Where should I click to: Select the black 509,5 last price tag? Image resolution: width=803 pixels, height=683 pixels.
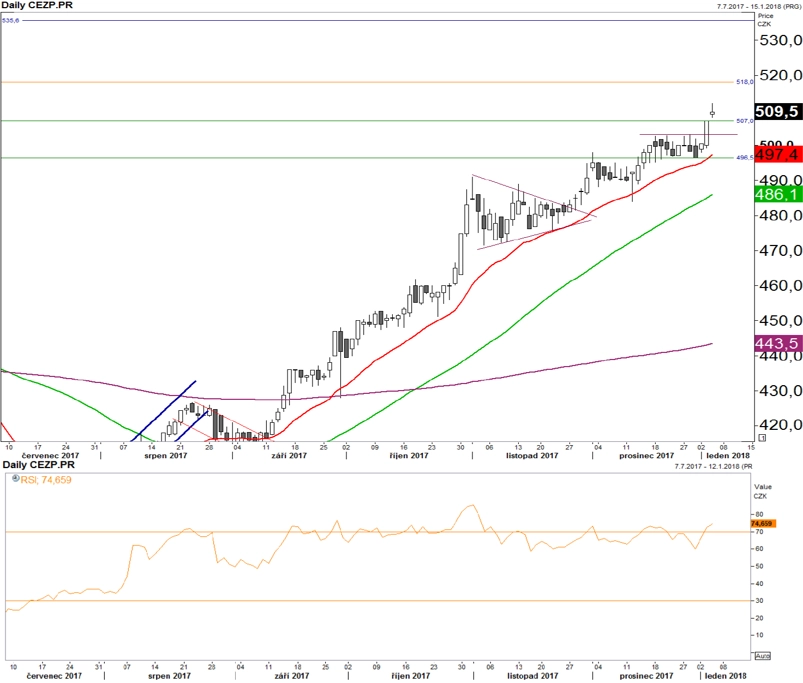(777, 111)
